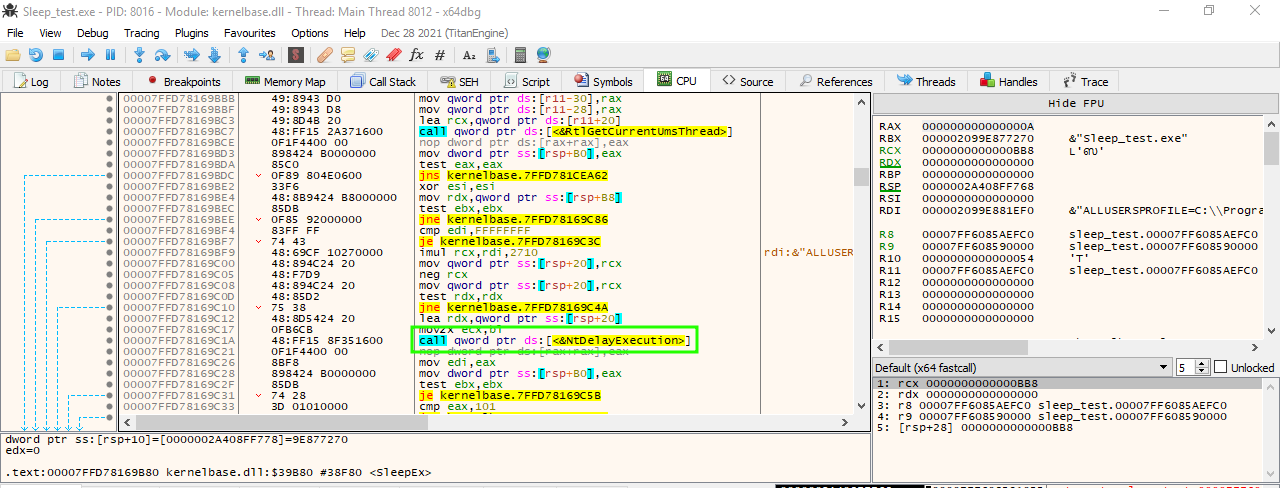
Task: Click the Open file folder icon
Action: pos(14,54)
